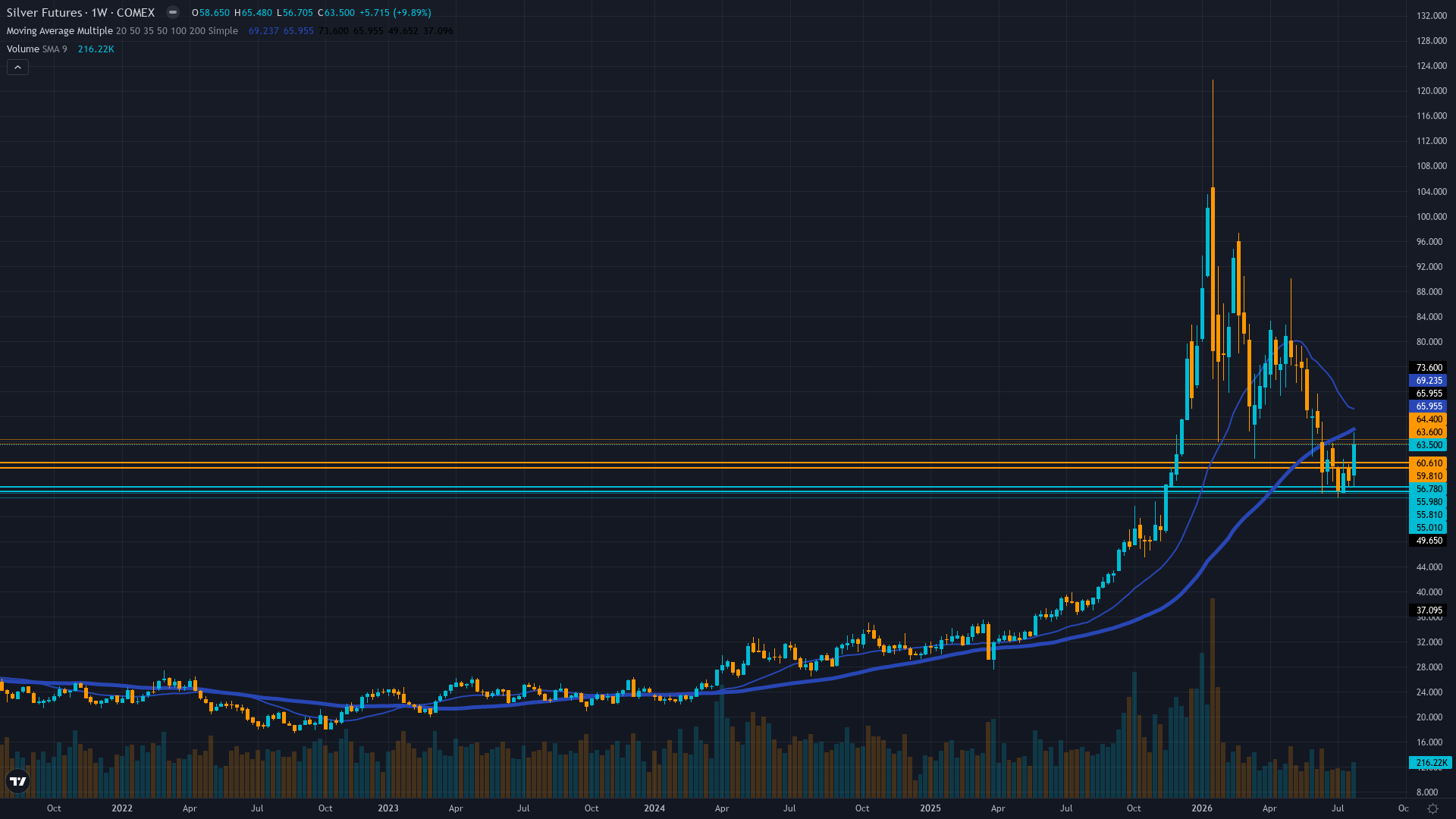Select the Moving Average Multiple indicator legend
Screen dimensions: 1456x819
tap(122, 31)
